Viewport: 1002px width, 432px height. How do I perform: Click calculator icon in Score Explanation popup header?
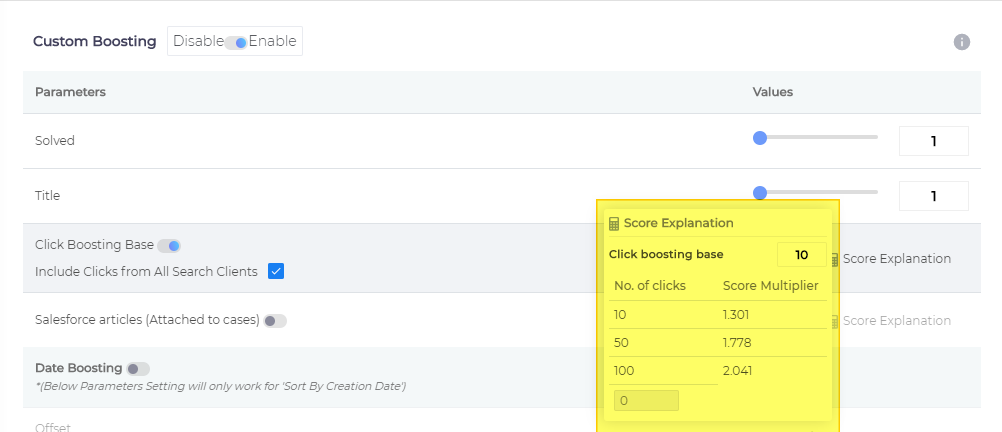coord(614,224)
